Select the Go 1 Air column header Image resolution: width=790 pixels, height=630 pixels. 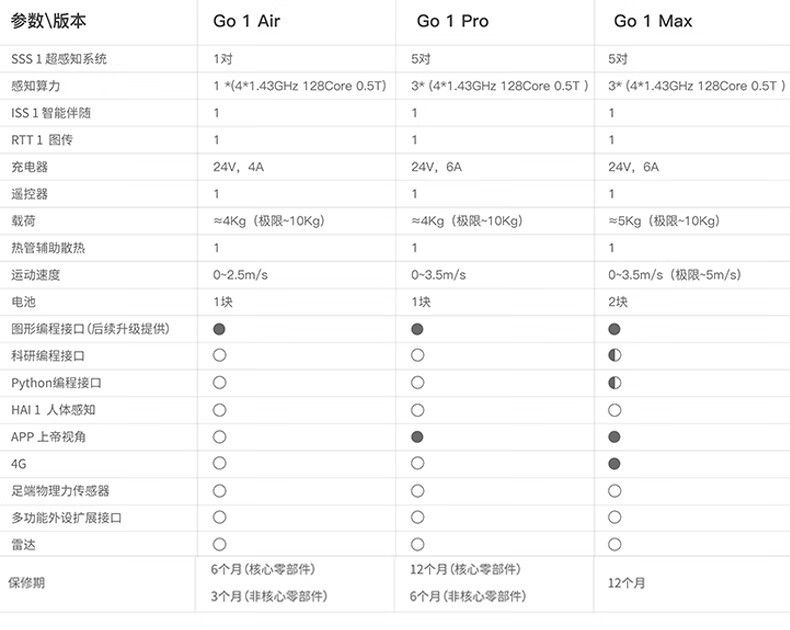pyautogui.click(x=254, y=21)
